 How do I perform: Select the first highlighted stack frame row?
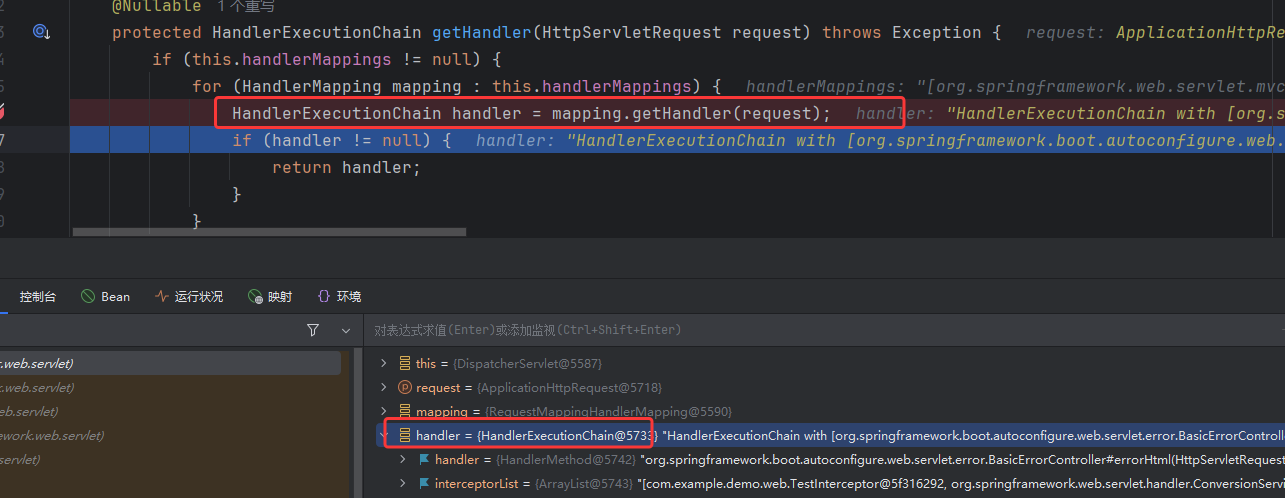tap(170, 363)
